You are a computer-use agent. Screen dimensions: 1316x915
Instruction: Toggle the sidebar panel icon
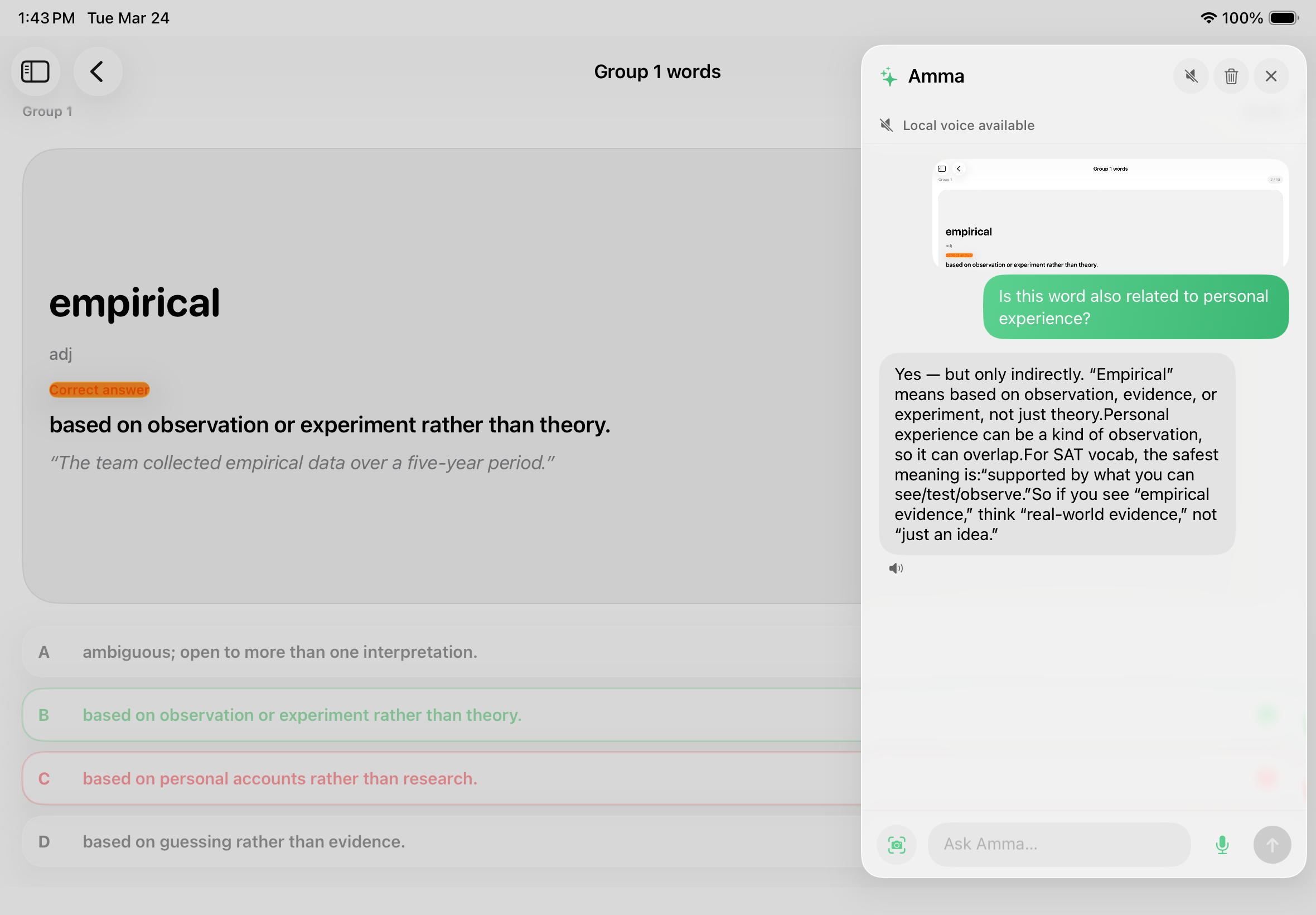coord(36,71)
